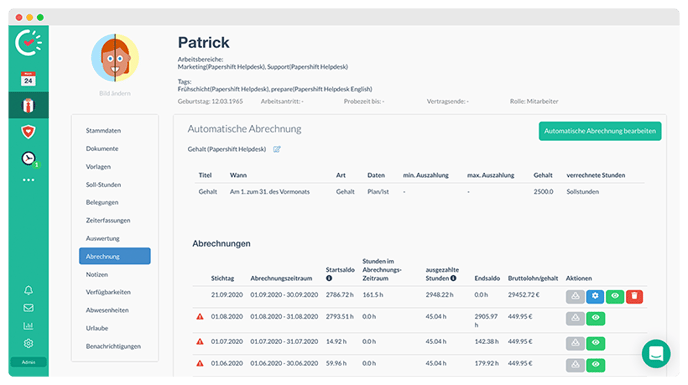
Task: Open the notifications bell icon
Action: point(29,290)
